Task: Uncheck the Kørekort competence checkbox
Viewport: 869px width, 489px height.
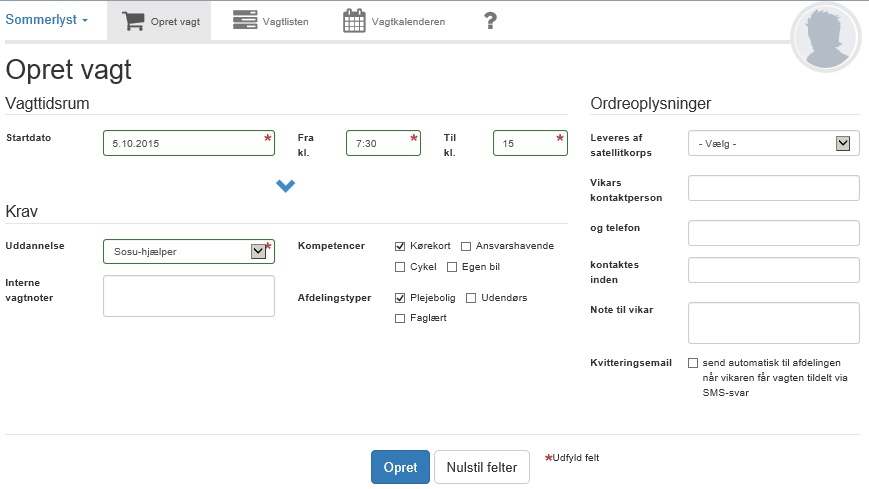Action: pyautogui.click(x=400, y=246)
